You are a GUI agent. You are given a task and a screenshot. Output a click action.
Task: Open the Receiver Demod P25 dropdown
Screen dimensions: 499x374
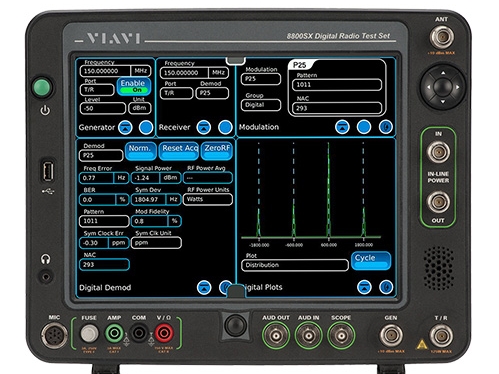212,93
